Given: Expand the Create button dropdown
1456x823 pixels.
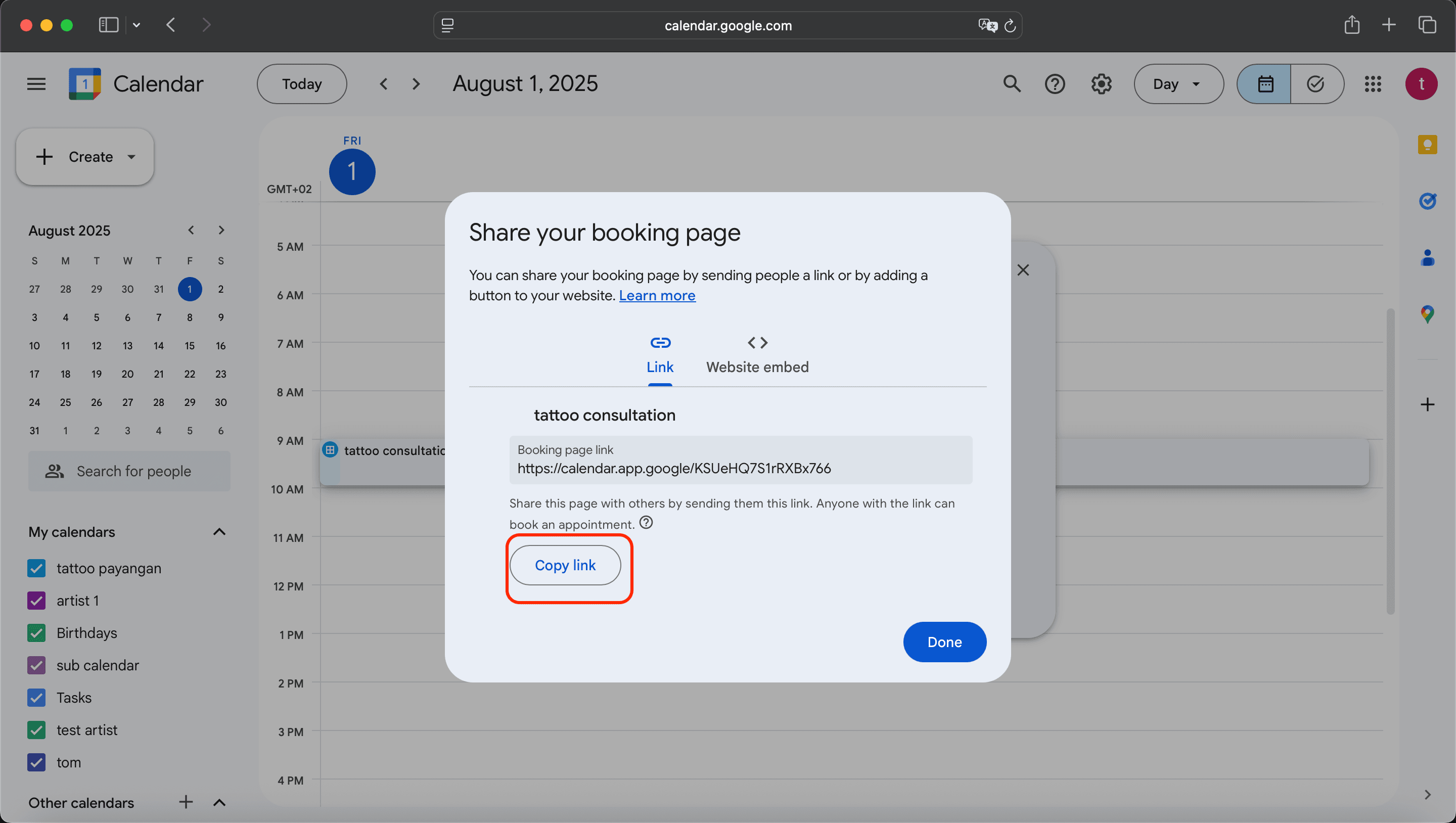Looking at the screenshot, I should pyautogui.click(x=131, y=157).
